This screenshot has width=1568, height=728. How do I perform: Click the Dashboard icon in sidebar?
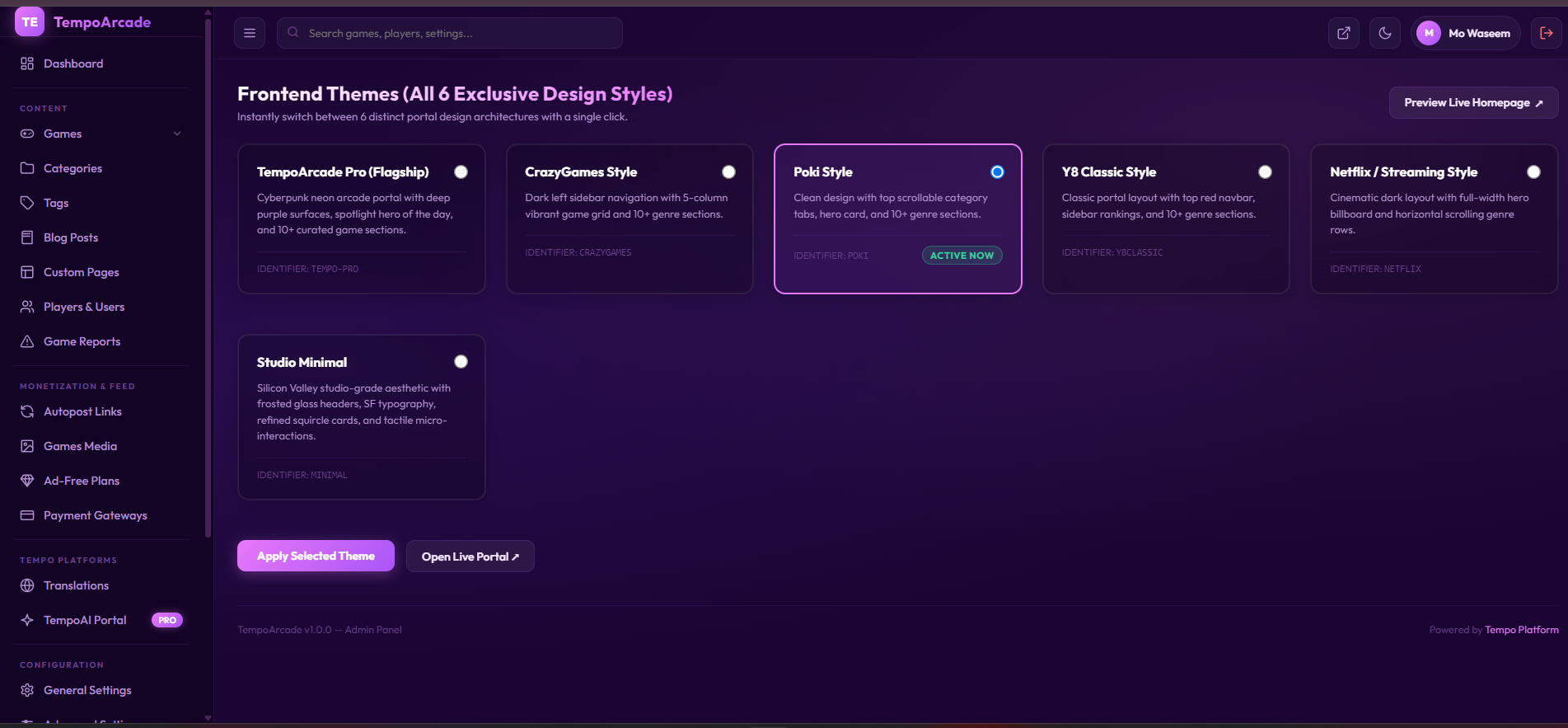(27, 63)
